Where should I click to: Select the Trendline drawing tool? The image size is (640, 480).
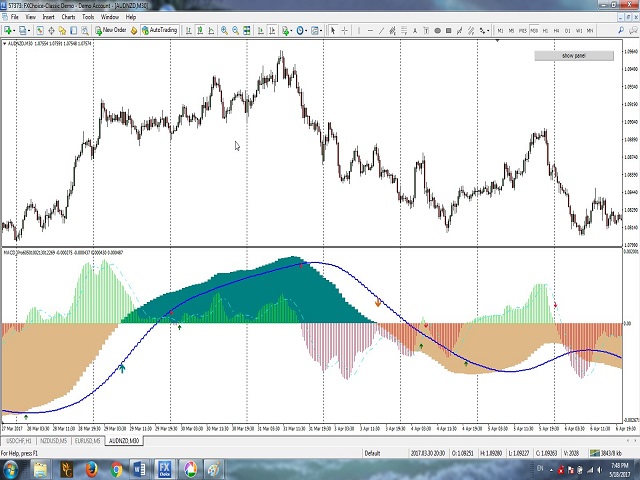pos(381,31)
